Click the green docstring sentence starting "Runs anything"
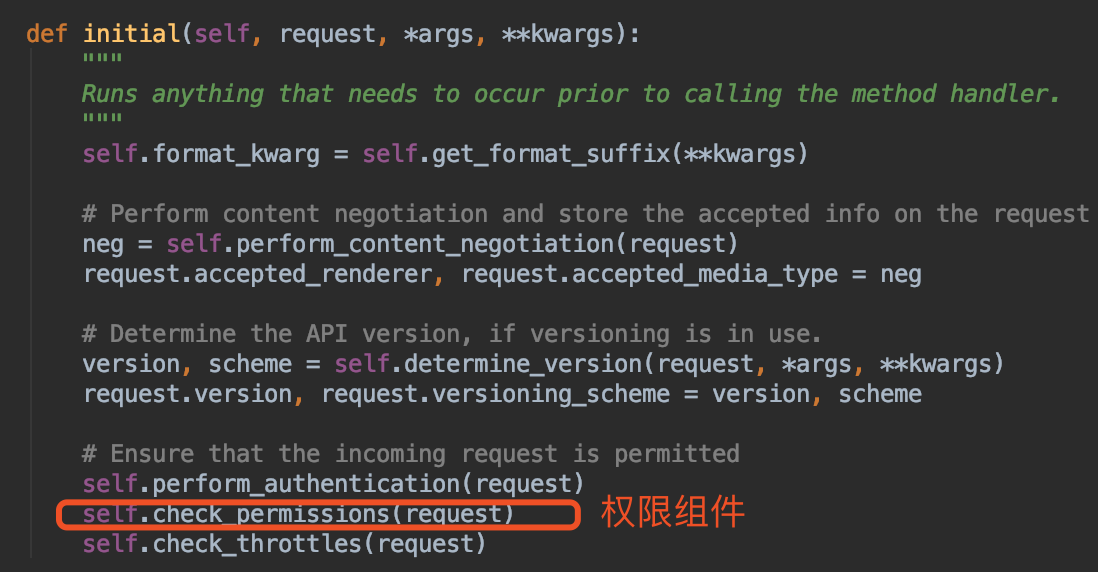 pyautogui.click(x=570, y=94)
